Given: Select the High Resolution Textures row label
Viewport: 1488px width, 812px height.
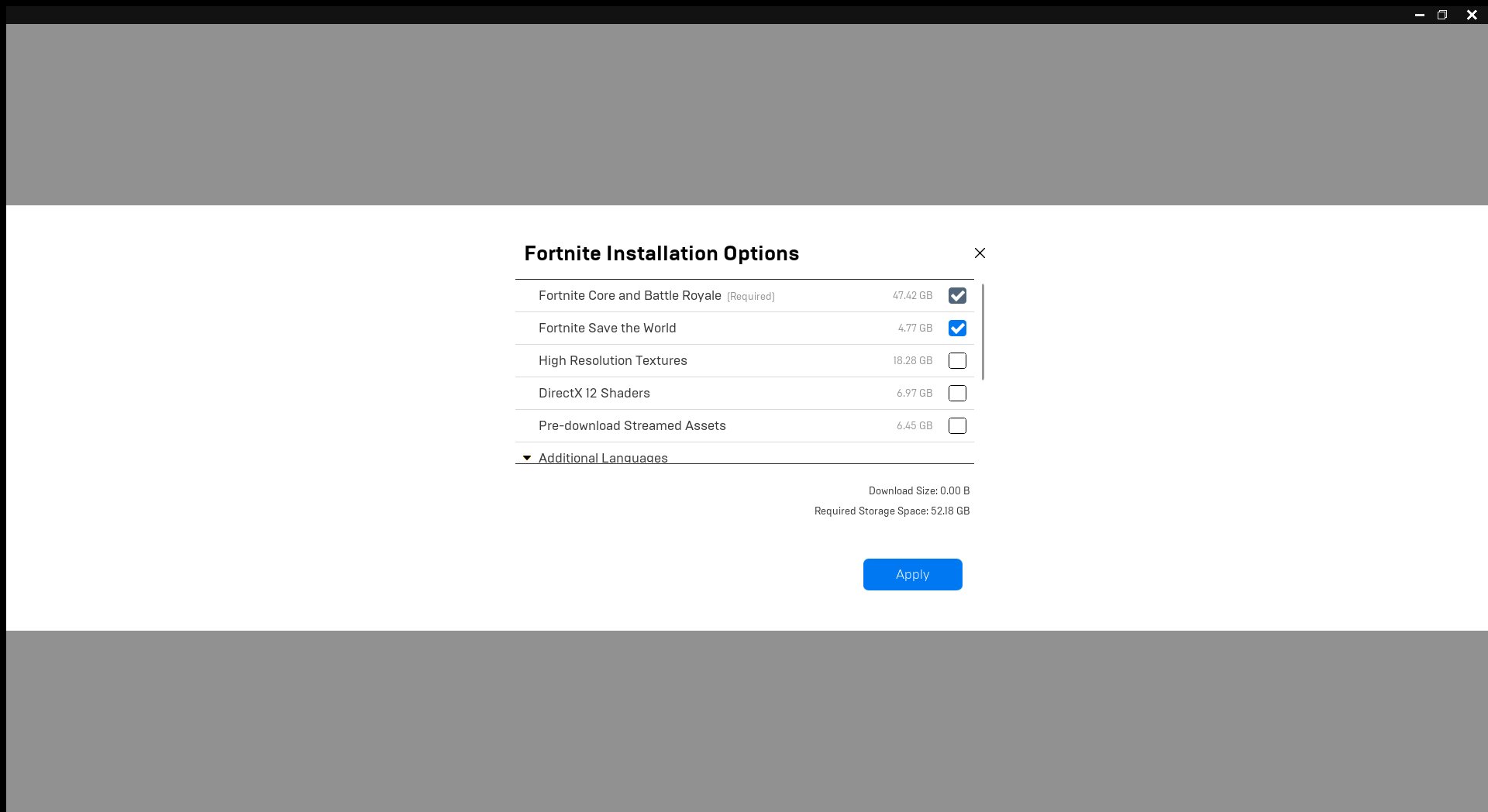Looking at the screenshot, I should click(x=612, y=361).
